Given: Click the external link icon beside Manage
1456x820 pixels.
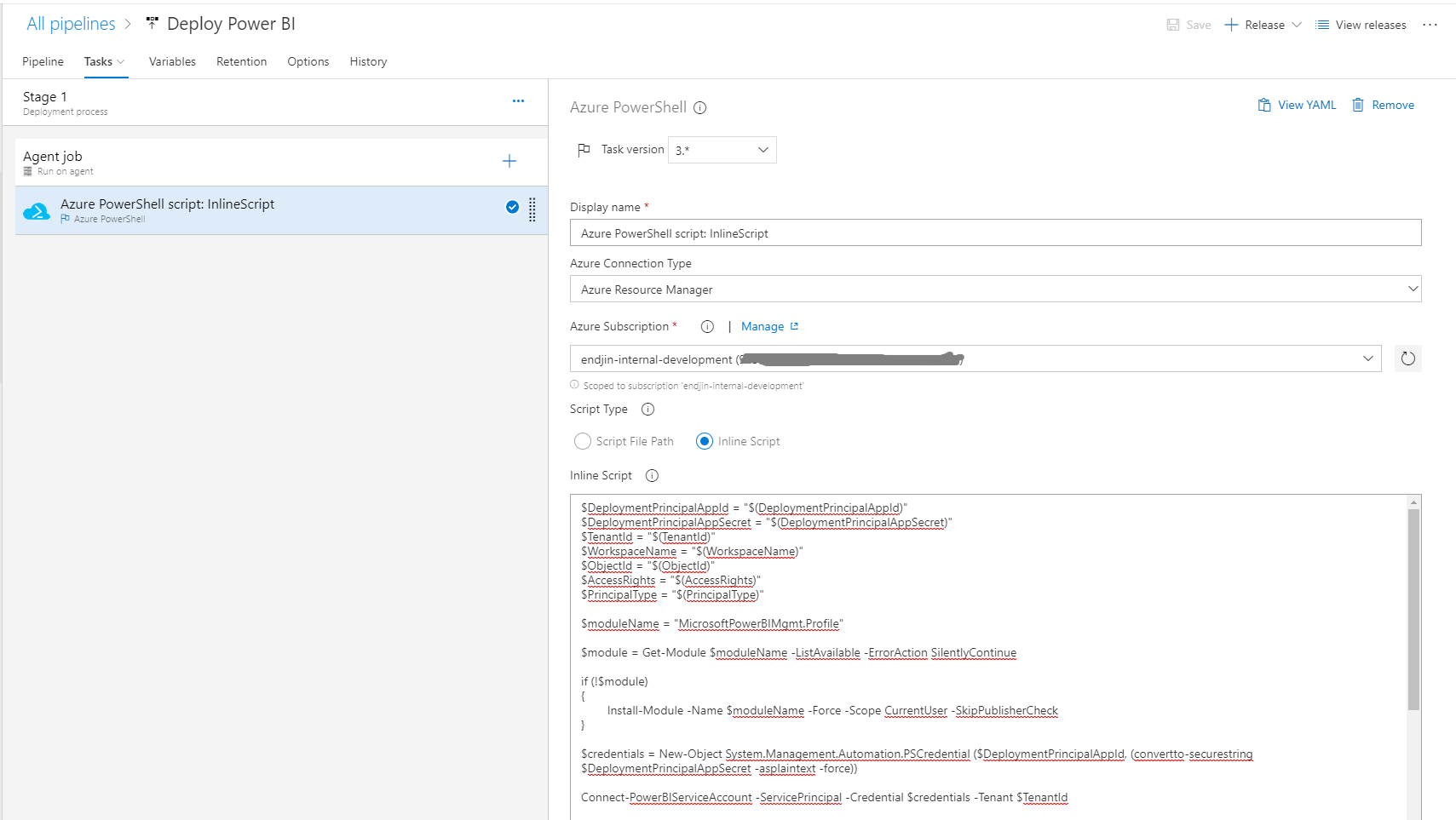Looking at the screenshot, I should coord(794,326).
